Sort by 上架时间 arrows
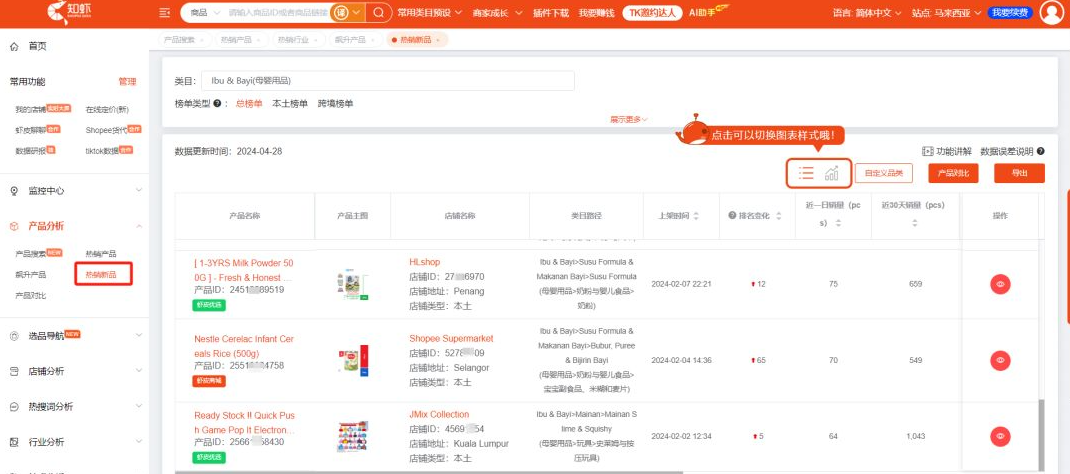Image resolution: width=1070 pixels, height=474 pixels. 696,216
